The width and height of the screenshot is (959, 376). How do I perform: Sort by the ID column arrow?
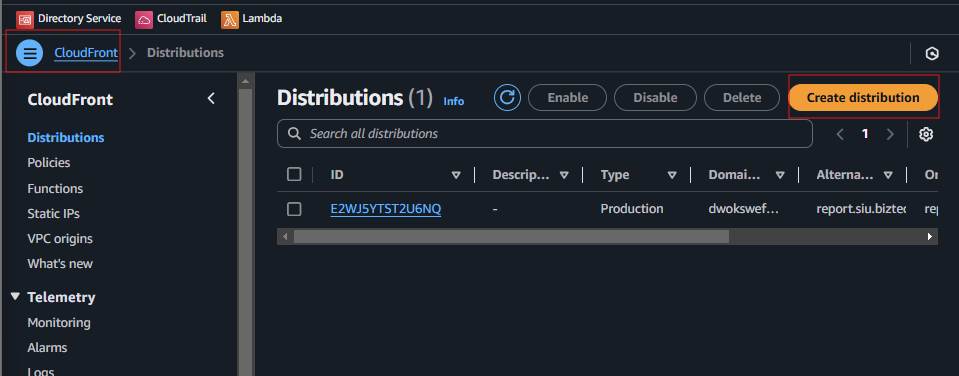[x=456, y=175]
